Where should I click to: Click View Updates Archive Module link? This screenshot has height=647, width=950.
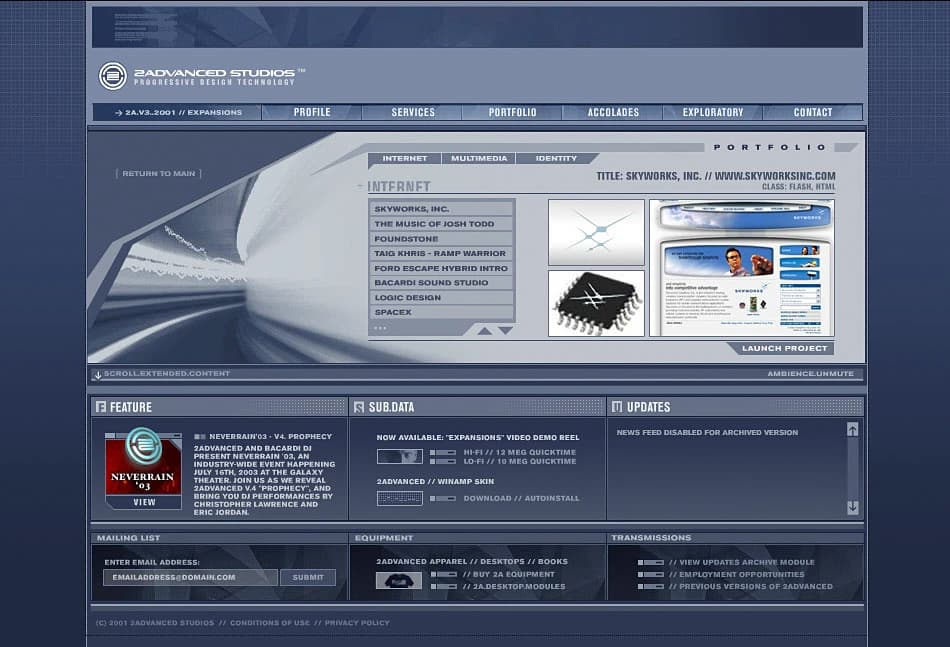(x=742, y=562)
